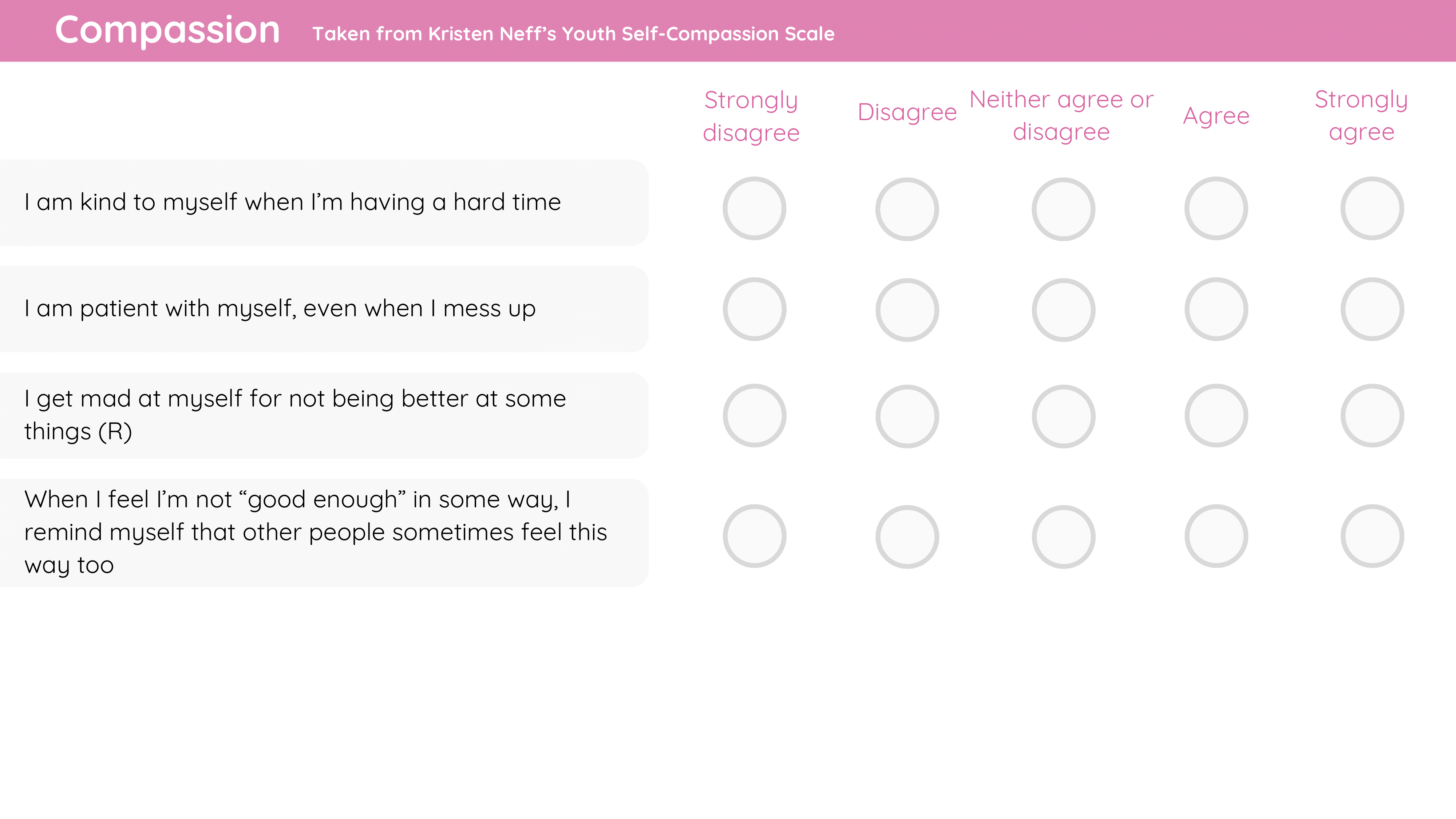Pick Strongly agree for not good enough statement
This screenshot has height=819, width=1456.
1372,536
